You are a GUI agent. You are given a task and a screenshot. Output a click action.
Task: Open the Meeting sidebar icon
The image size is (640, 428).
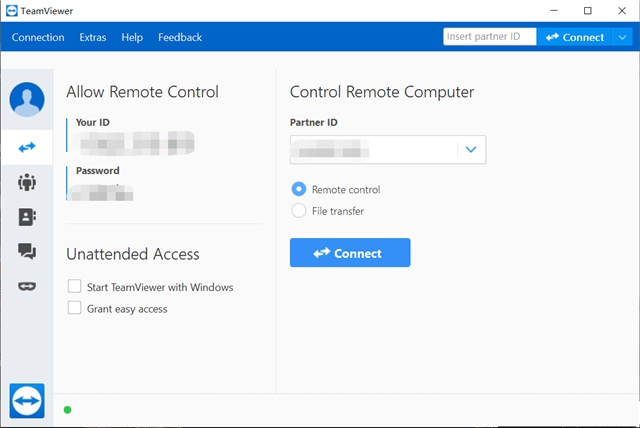pyautogui.click(x=27, y=182)
